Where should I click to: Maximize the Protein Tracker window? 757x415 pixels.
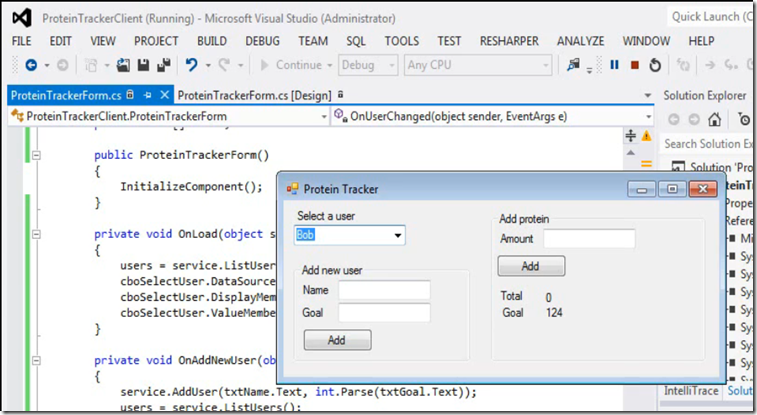point(672,189)
